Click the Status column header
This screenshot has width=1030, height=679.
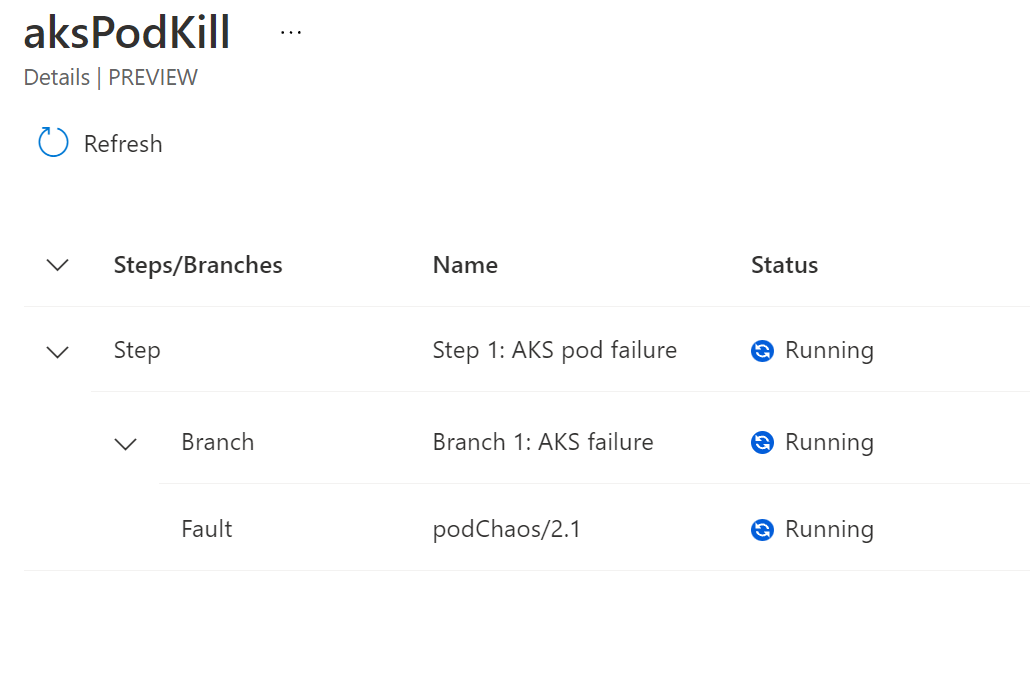[x=784, y=265]
